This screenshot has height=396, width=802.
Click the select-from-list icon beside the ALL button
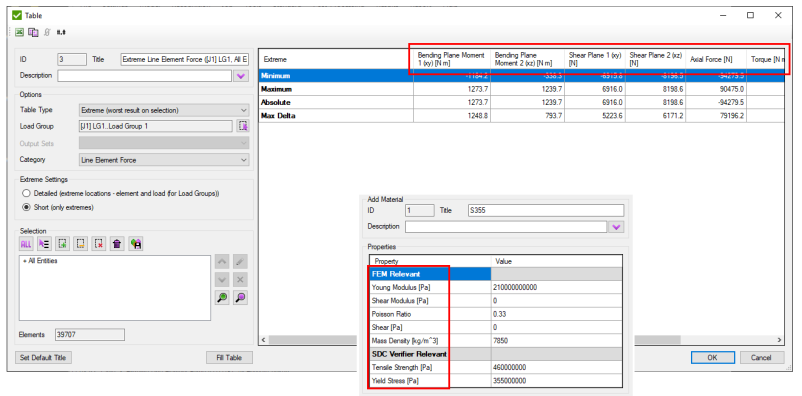pyautogui.click(x=44, y=244)
